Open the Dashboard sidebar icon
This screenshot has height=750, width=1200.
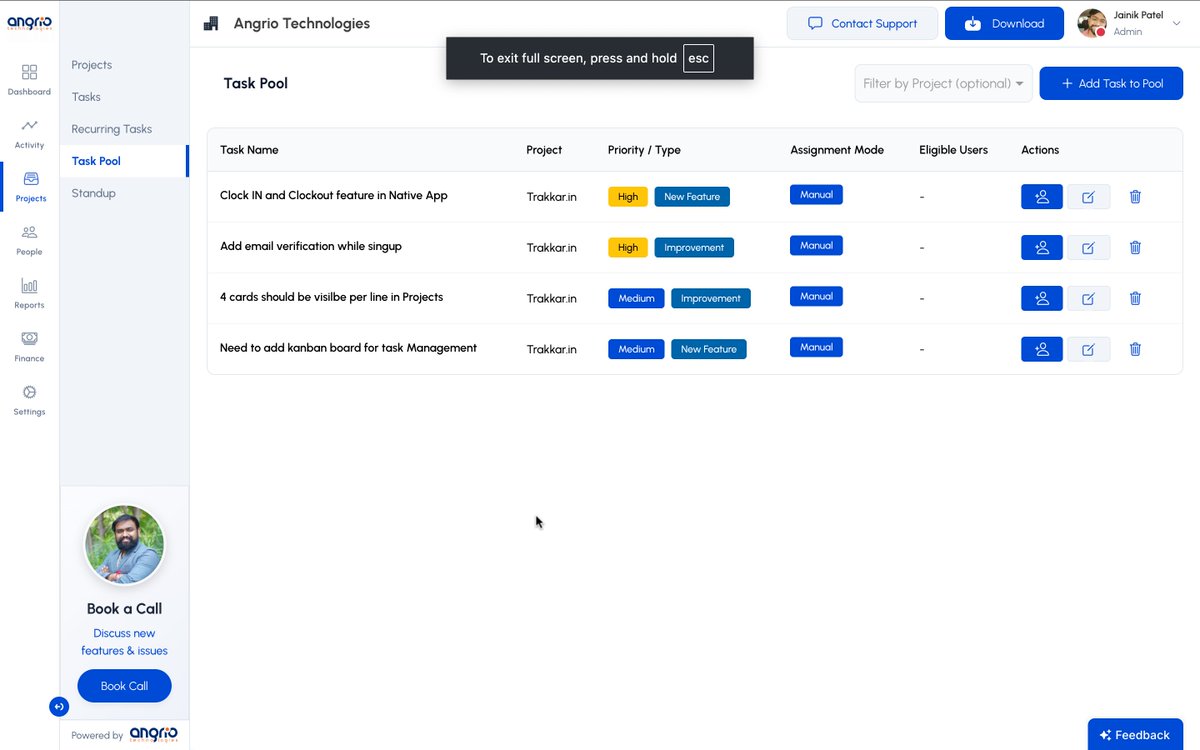pyautogui.click(x=29, y=73)
